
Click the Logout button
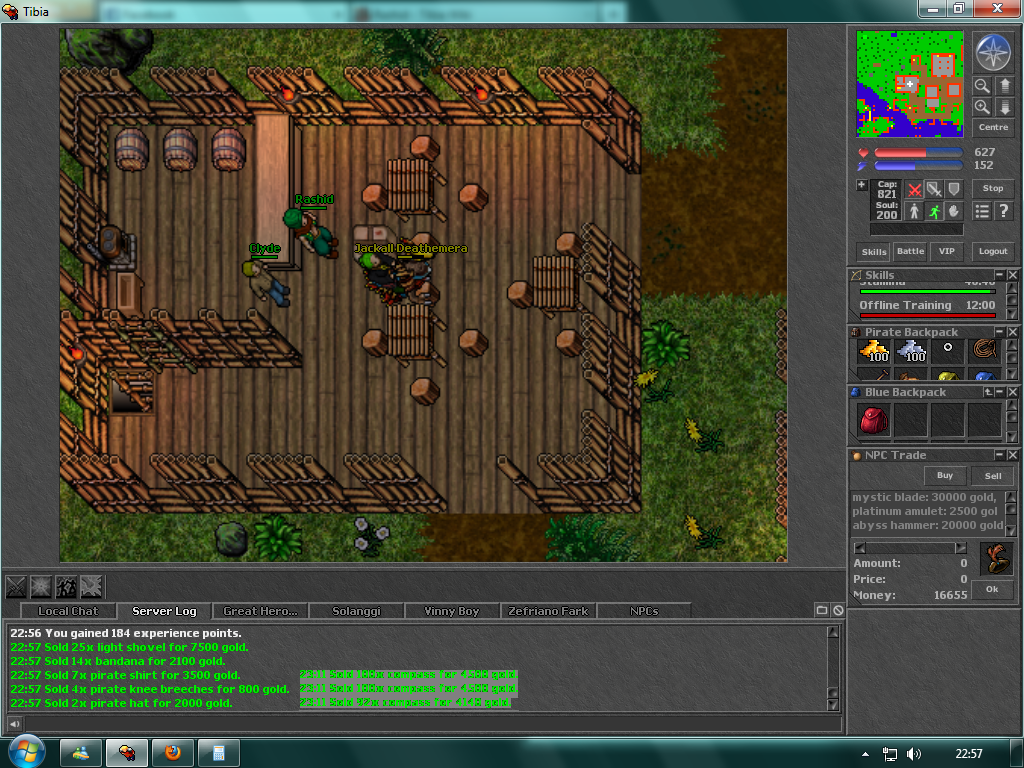993,252
